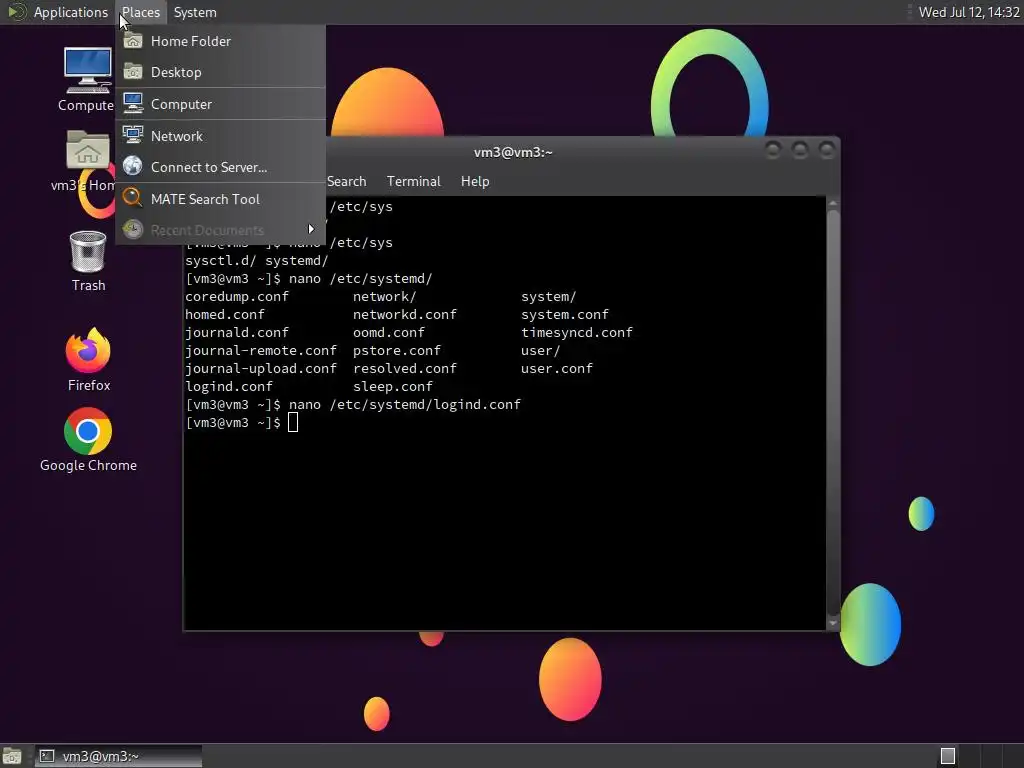Screen dimensions: 1024x768
Task: Click the Desktop folder menu icon
Action: pyautogui.click(x=133, y=72)
